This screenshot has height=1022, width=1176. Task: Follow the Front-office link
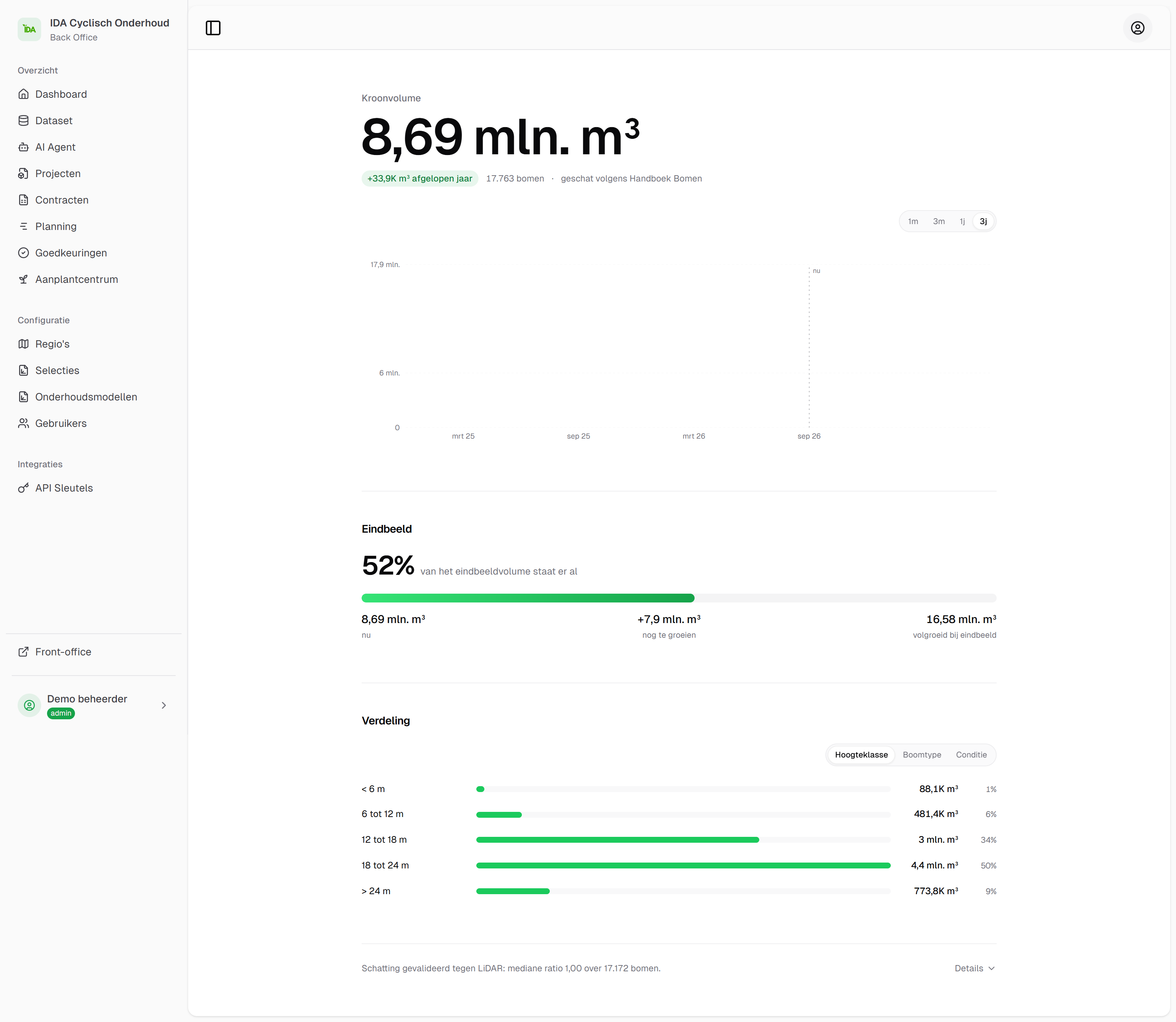94,652
